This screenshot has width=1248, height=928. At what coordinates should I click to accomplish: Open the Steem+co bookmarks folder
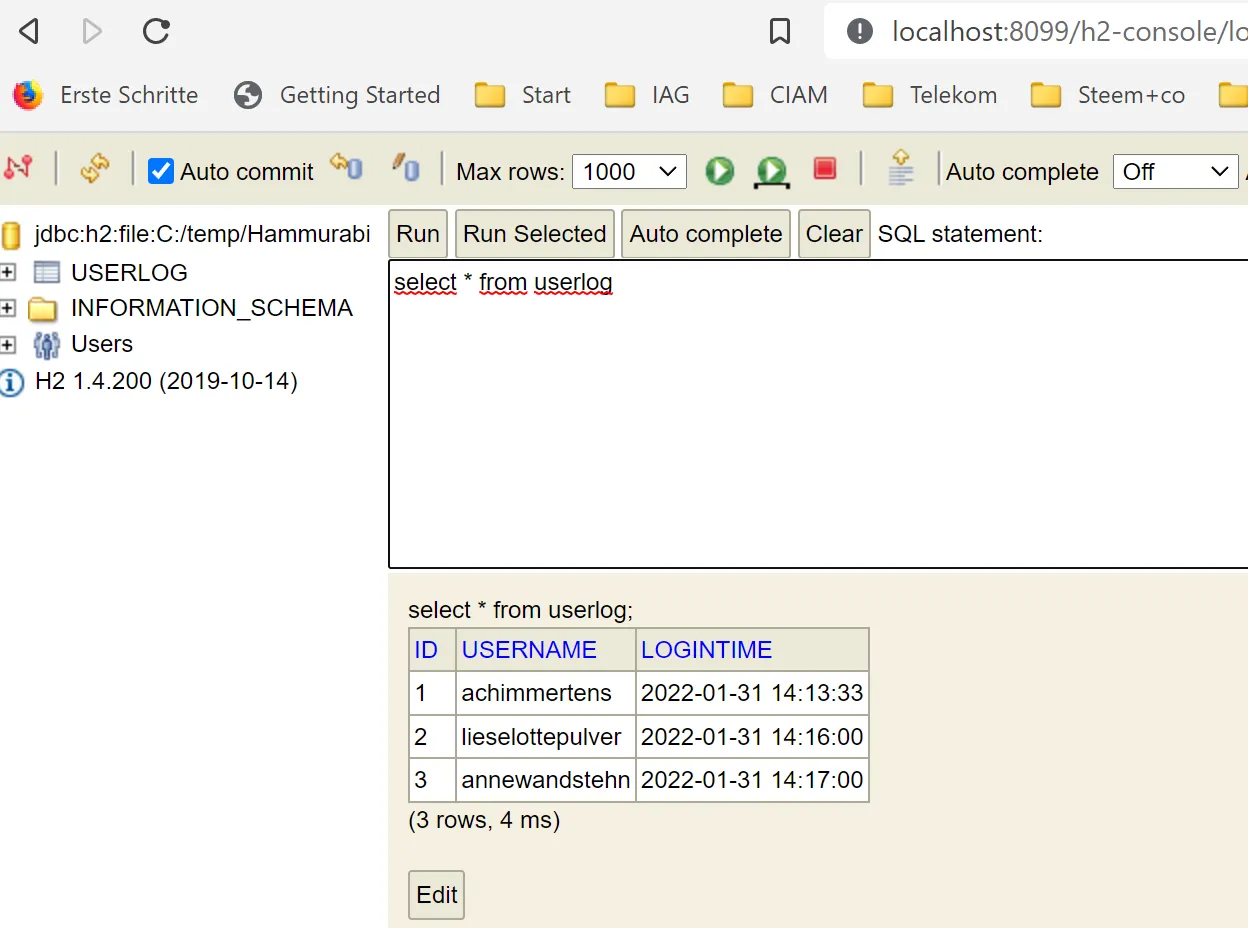[1107, 95]
